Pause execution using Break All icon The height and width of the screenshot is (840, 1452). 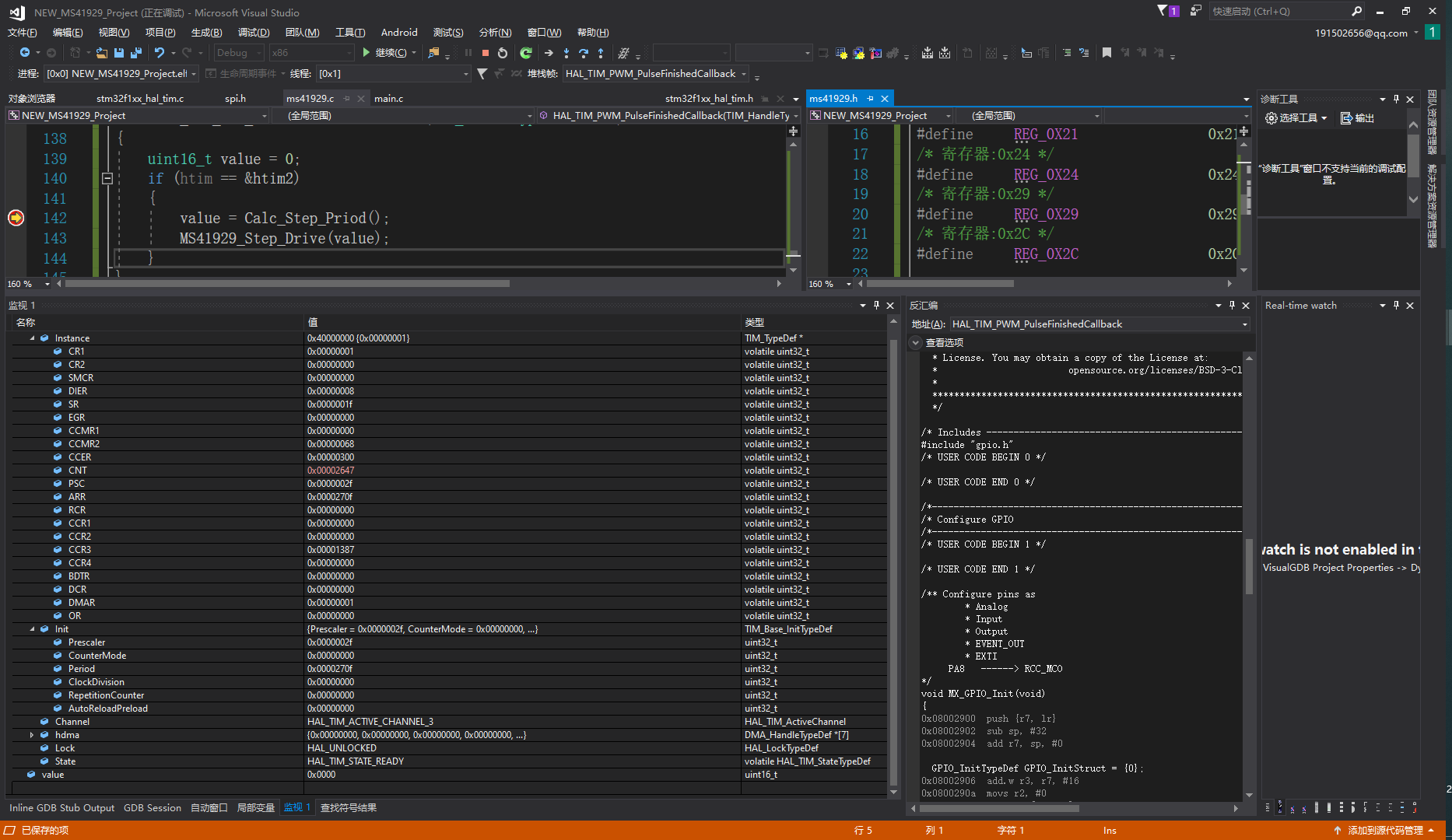tap(467, 52)
